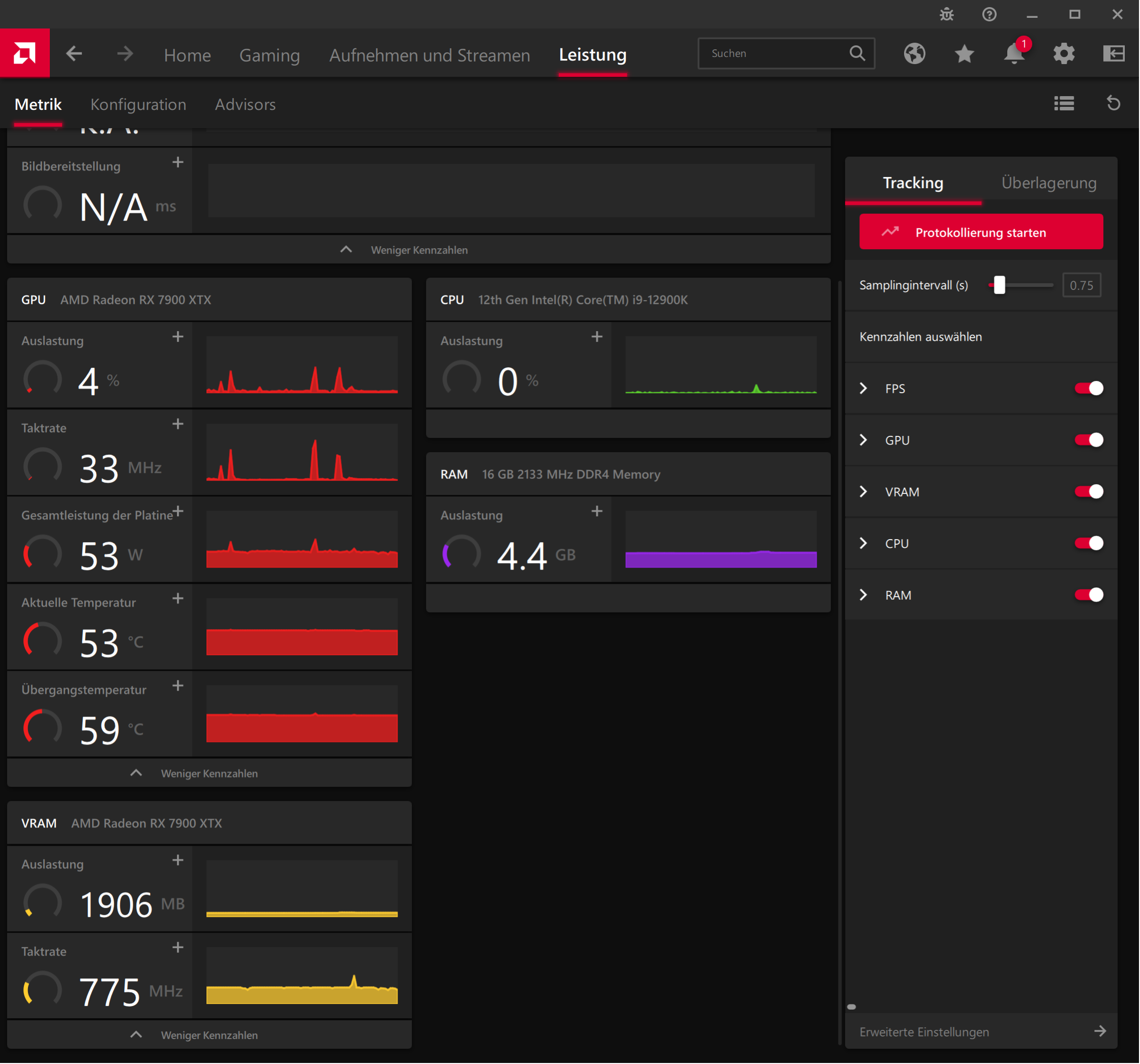This screenshot has width=1140, height=1064.
Task: Toggle RAM tracking switch
Action: click(1089, 595)
